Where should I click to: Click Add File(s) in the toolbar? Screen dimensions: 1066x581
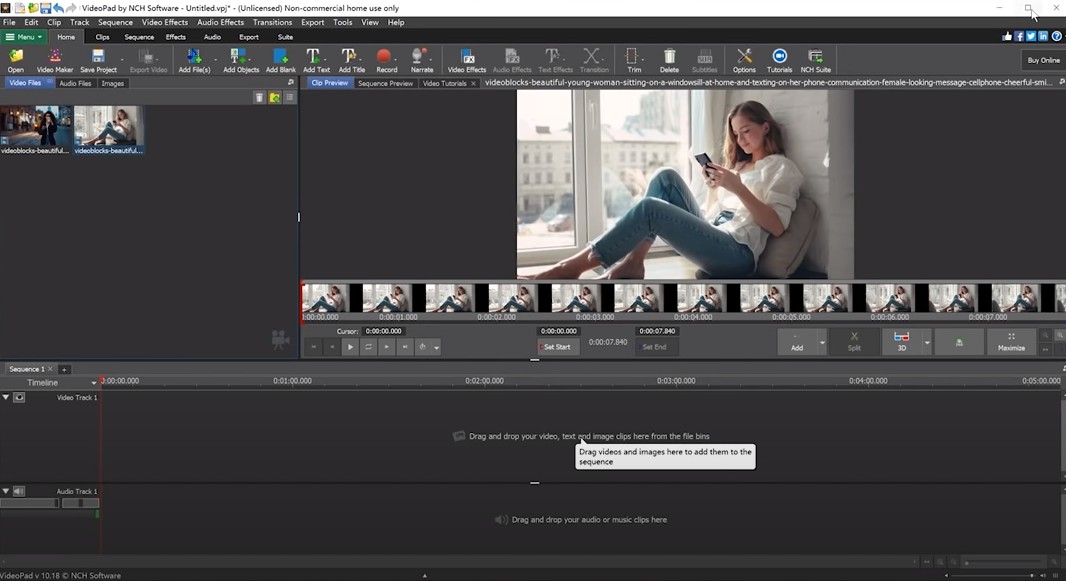(194, 60)
